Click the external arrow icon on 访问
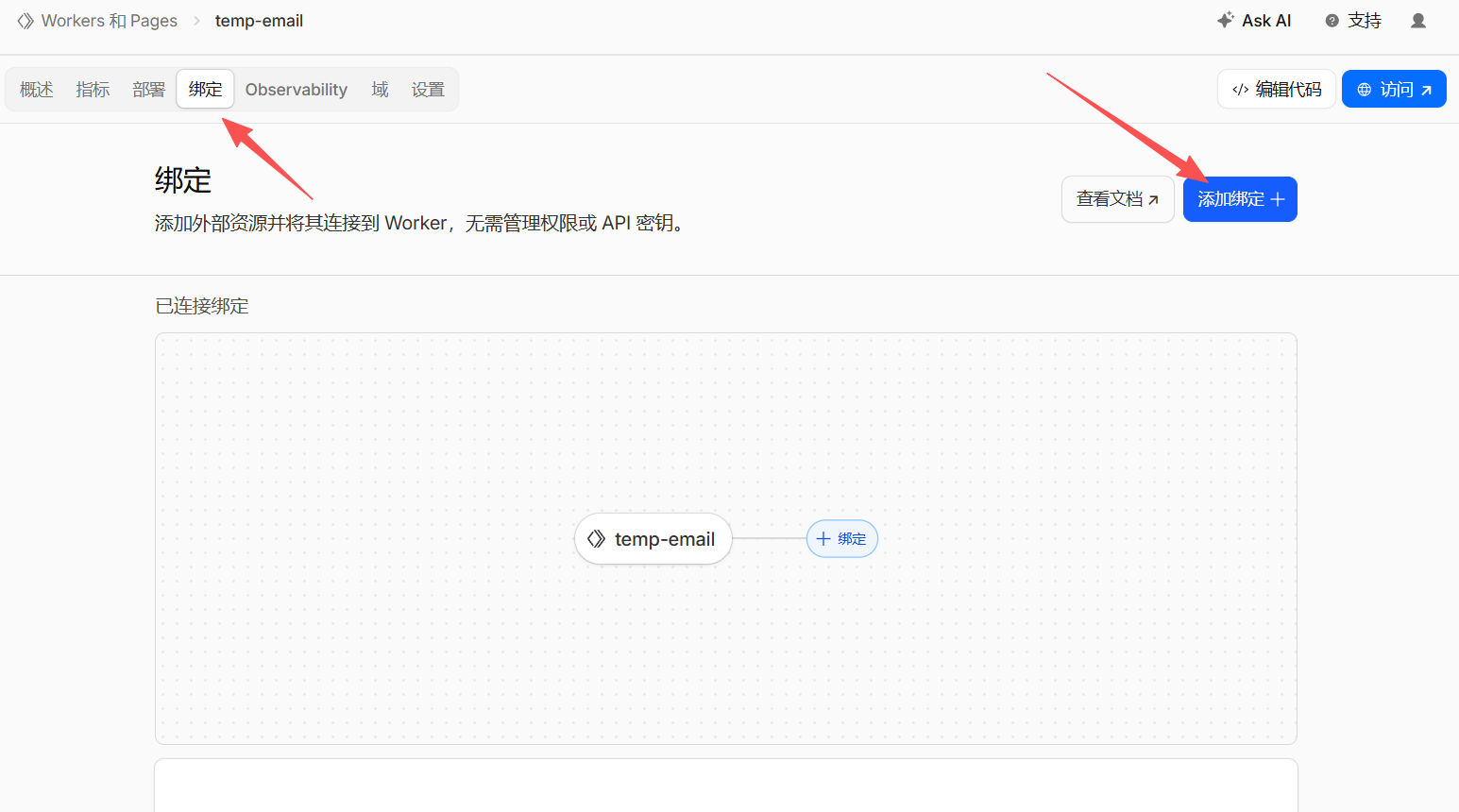Image resolution: width=1459 pixels, height=812 pixels. pyautogui.click(x=1426, y=91)
